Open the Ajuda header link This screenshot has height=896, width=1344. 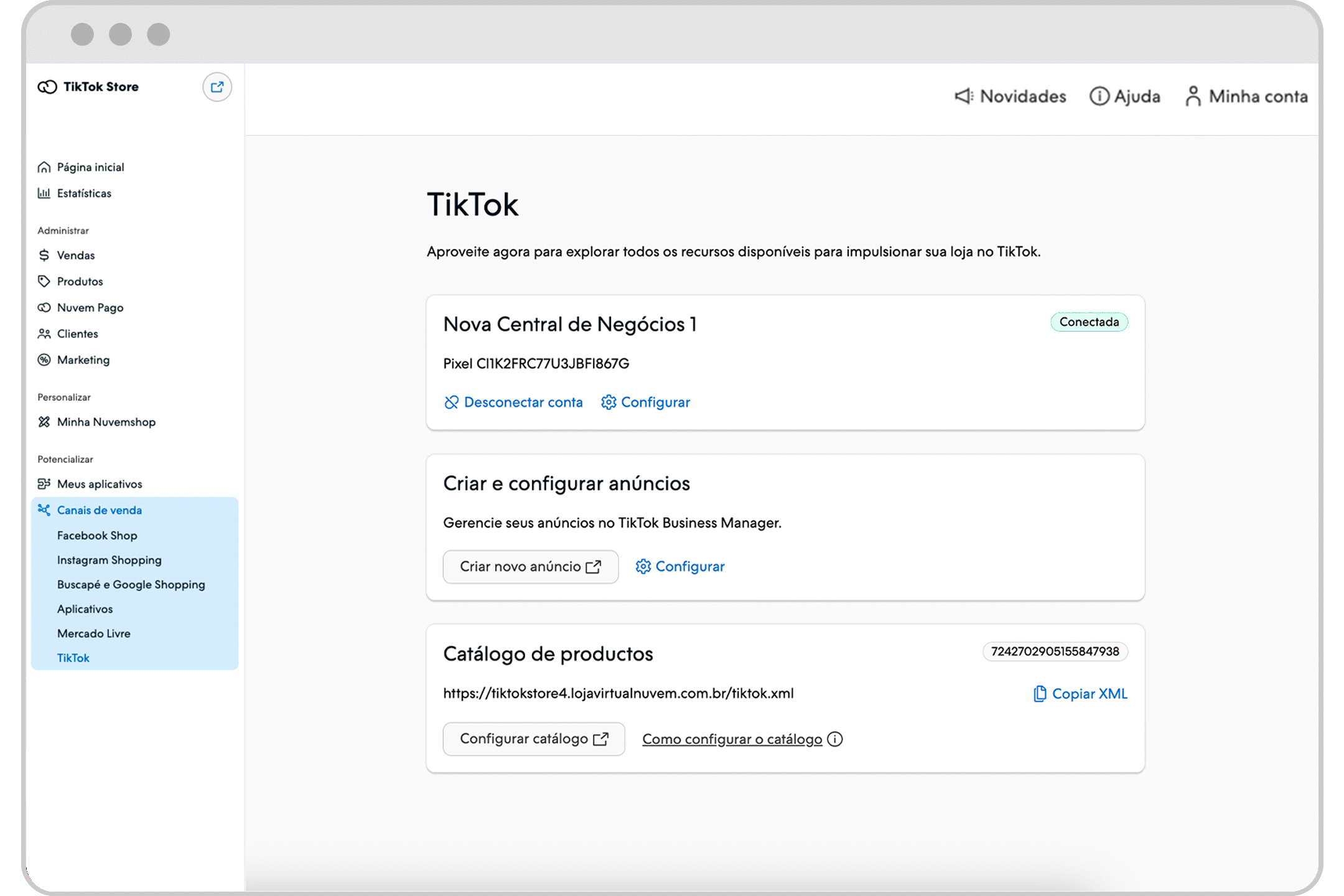(1125, 96)
